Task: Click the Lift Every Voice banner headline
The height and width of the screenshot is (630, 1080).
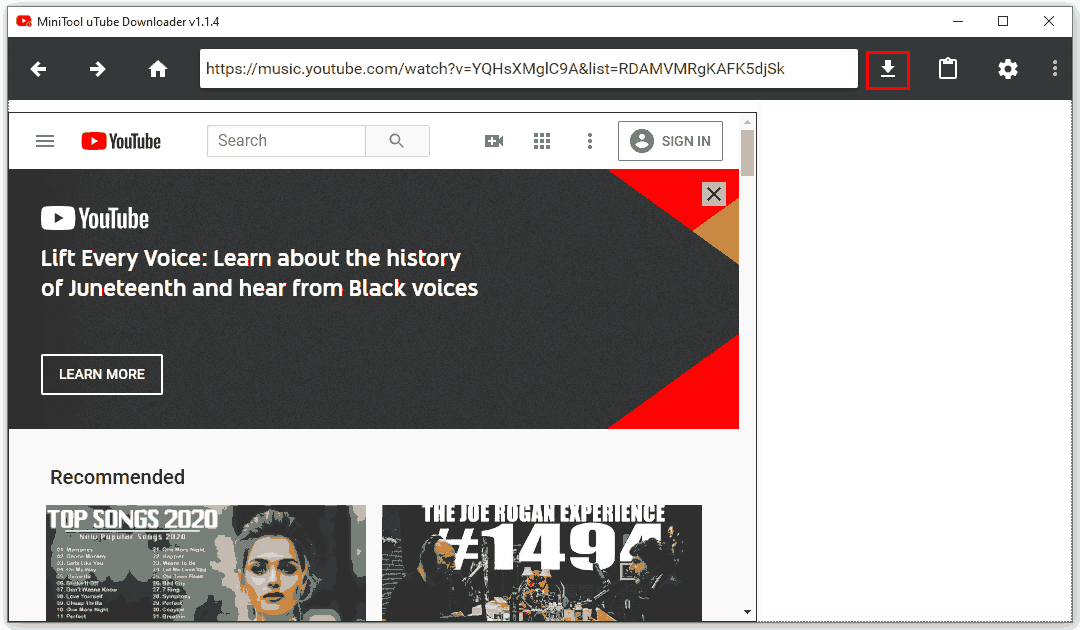Action: (260, 273)
